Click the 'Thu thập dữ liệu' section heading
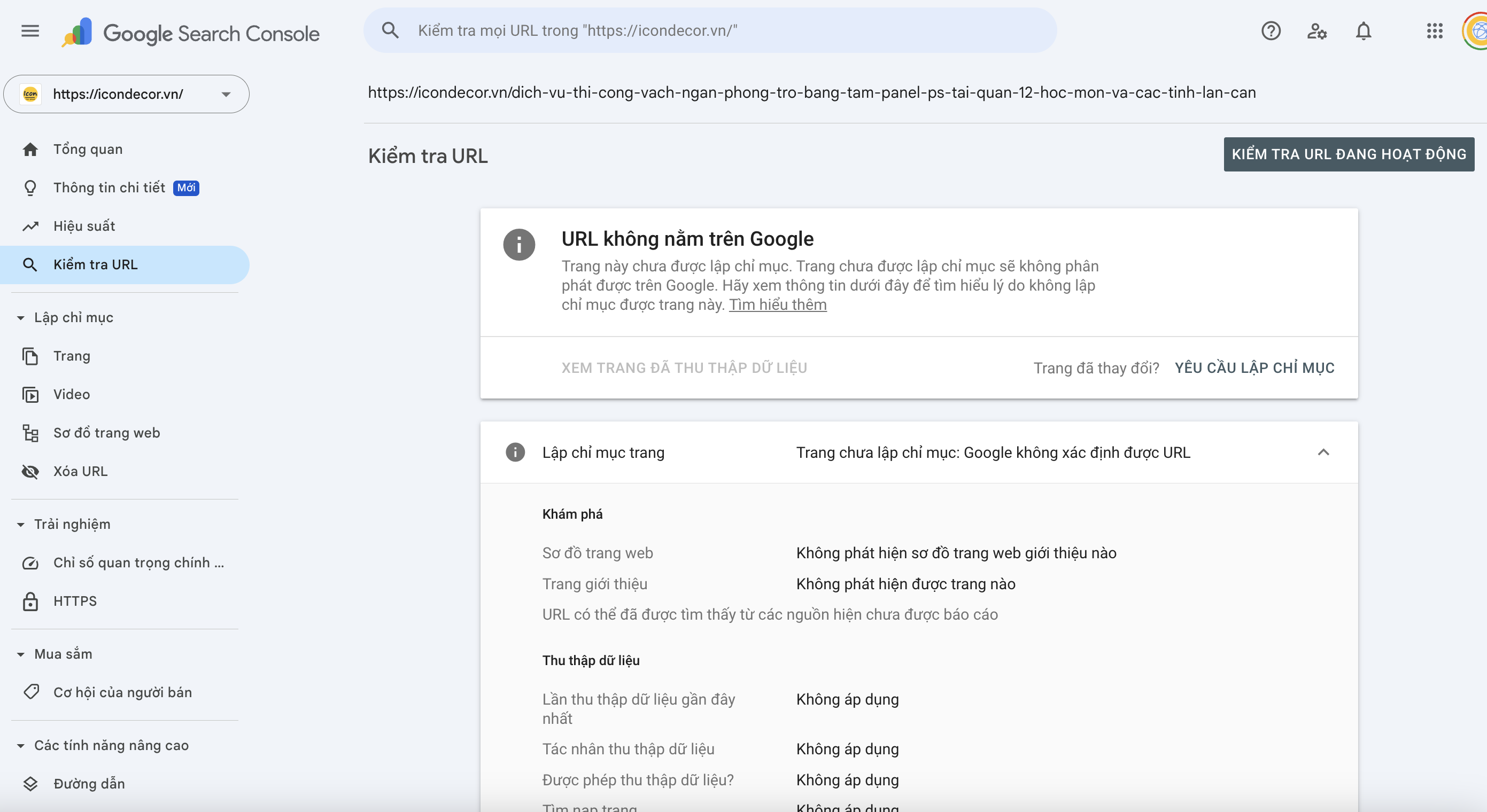The height and width of the screenshot is (812, 1487). 591,661
